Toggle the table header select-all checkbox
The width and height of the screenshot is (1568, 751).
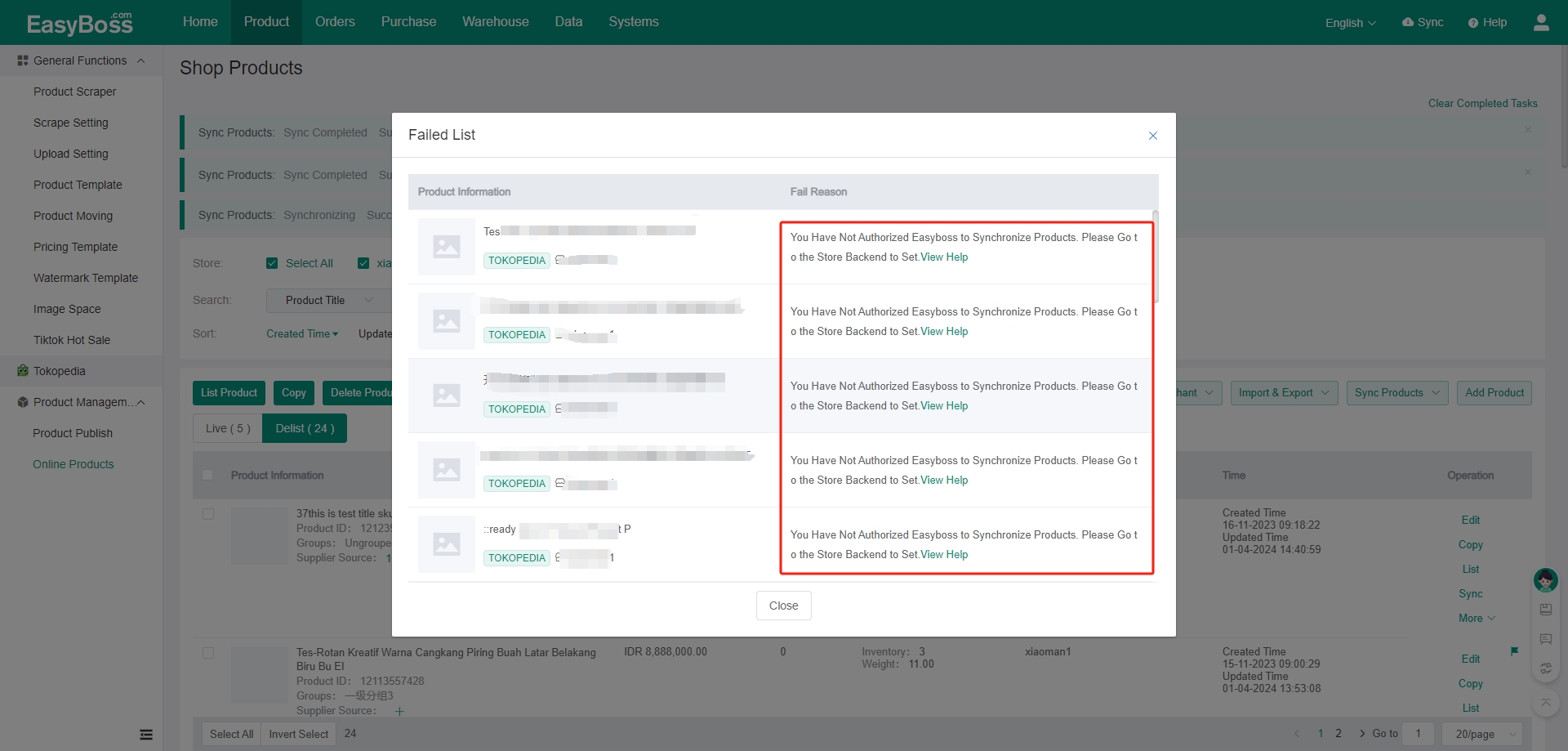click(207, 475)
